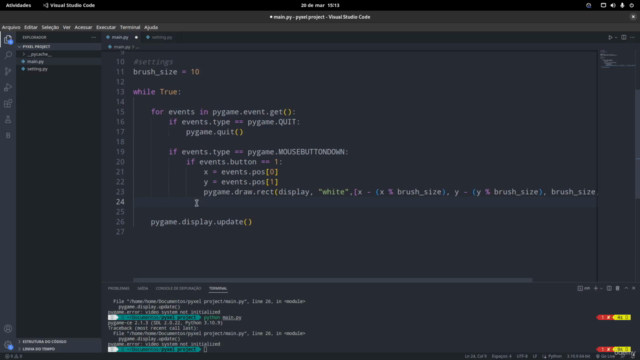
Task: Open setting.py in the Explorer tree
Action: pos(59,69)
